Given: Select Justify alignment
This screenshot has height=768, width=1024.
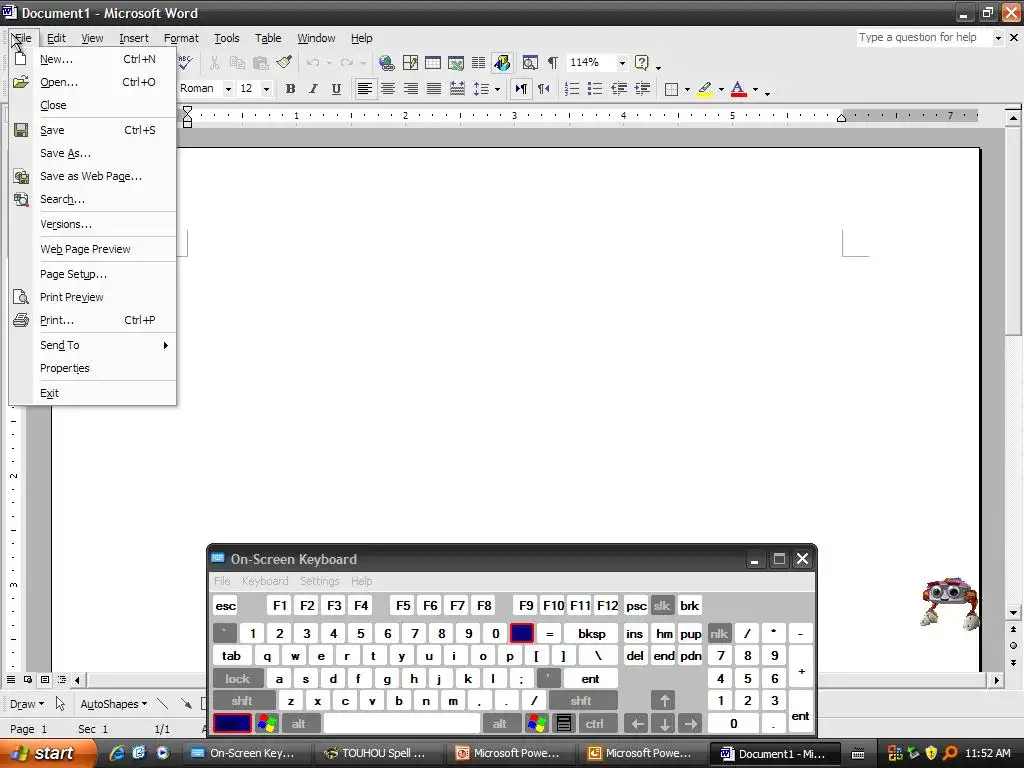Looking at the screenshot, I should 434,89.
